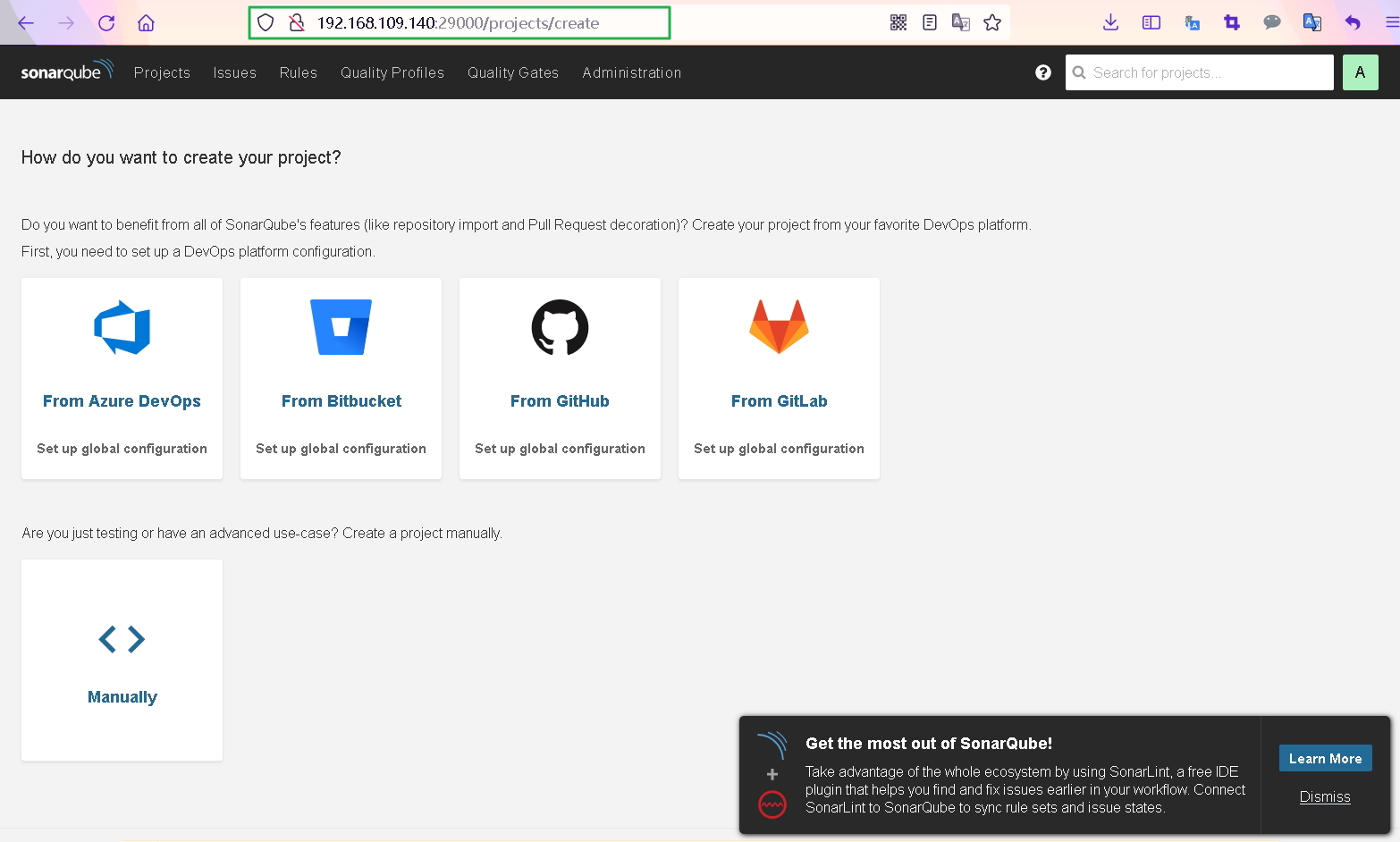
Task: Open the help question mark icon
Action: coord(1043,72)
